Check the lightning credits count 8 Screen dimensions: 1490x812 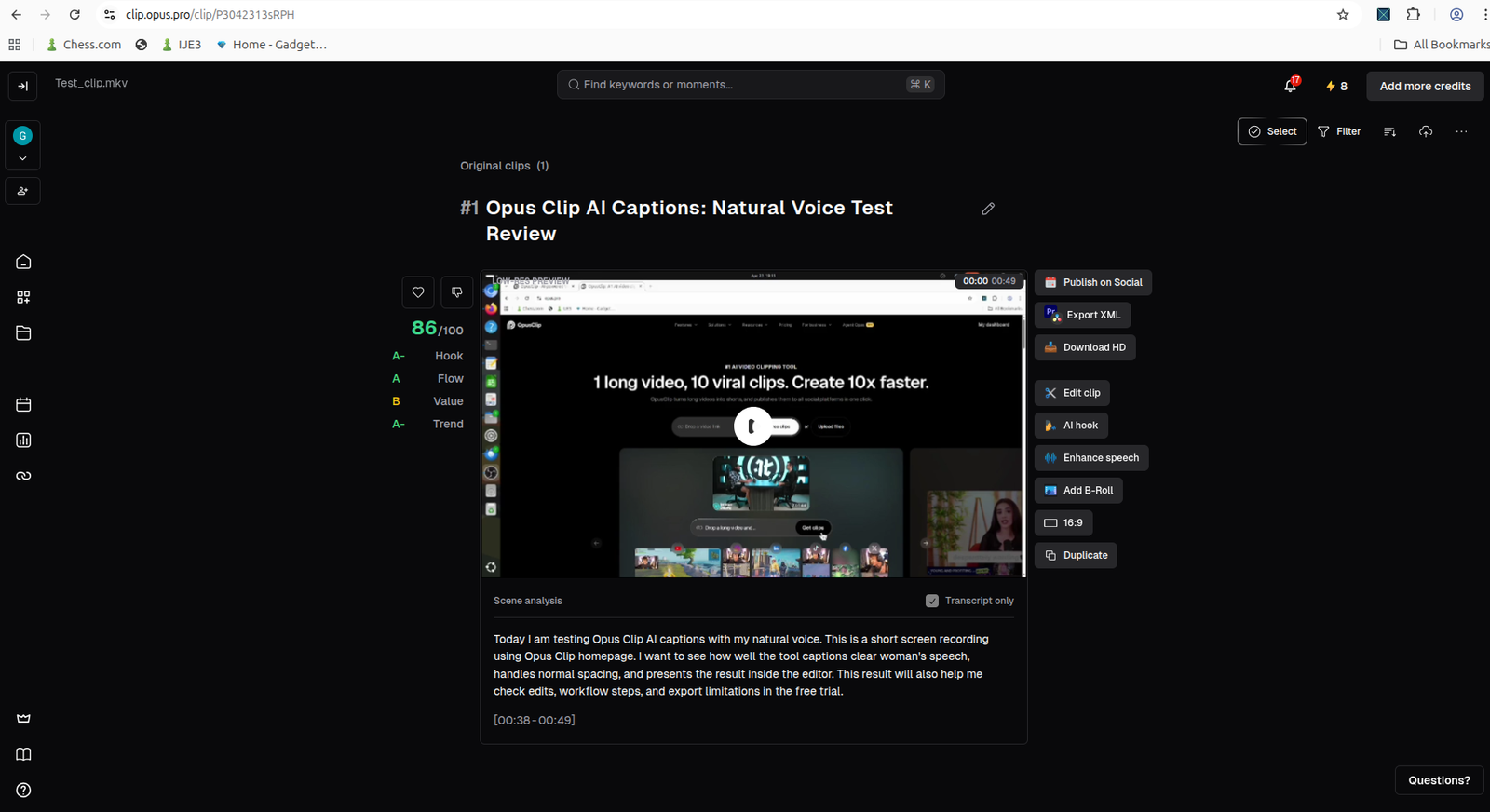pyautogui.click(x=1336, y=86)
